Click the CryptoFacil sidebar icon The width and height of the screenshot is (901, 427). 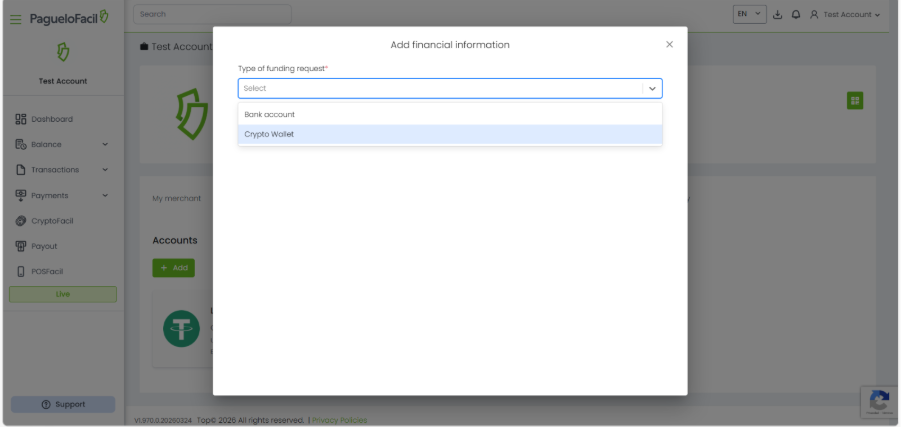pyautogui.click(x=21, y=221)
